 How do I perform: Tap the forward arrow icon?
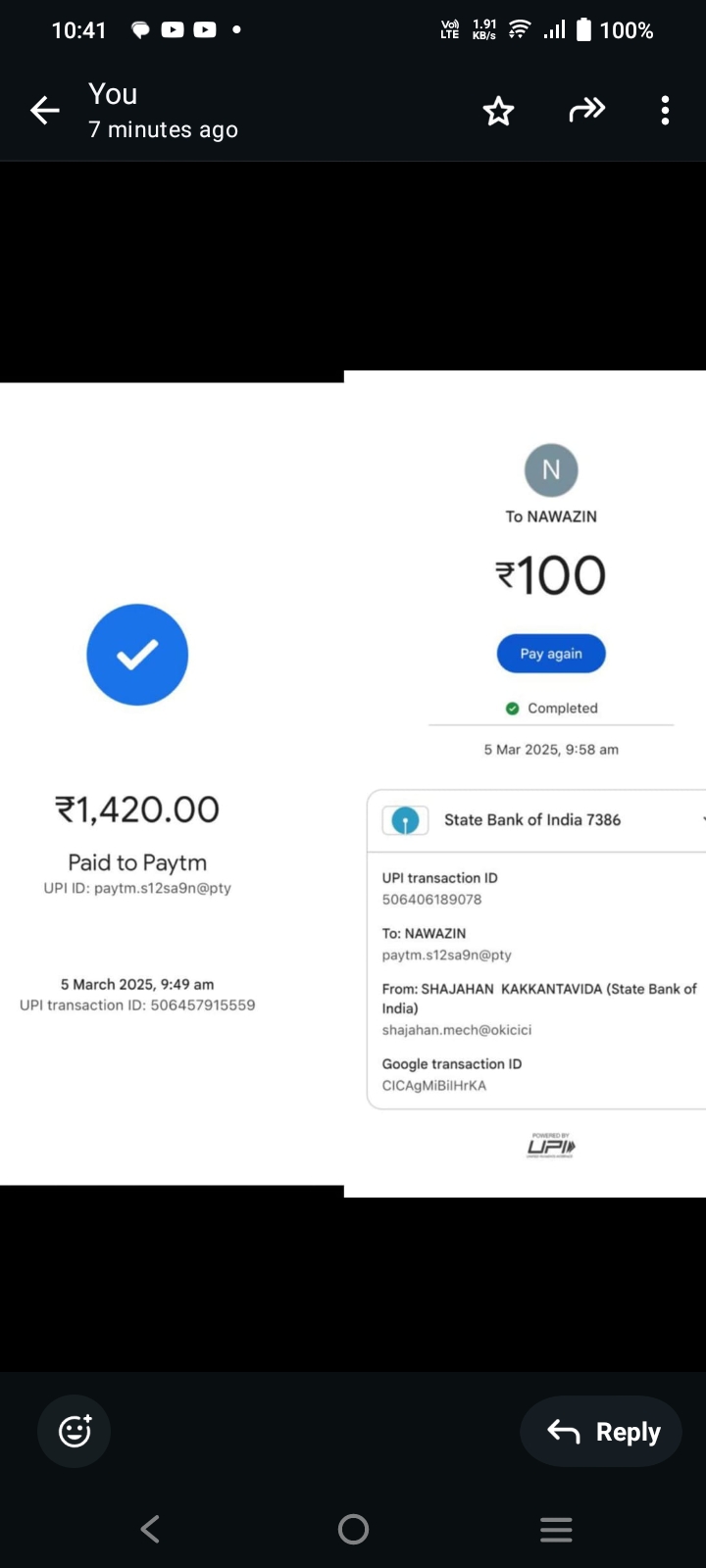click(x=586, y=110)
